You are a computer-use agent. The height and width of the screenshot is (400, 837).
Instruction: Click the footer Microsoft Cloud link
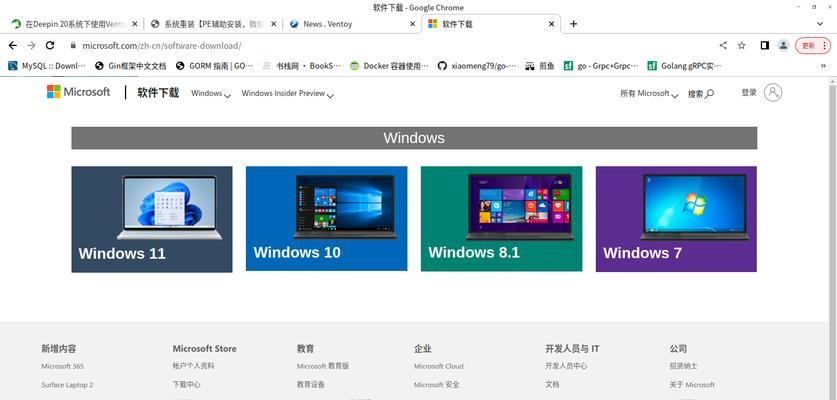pos(439,366)
